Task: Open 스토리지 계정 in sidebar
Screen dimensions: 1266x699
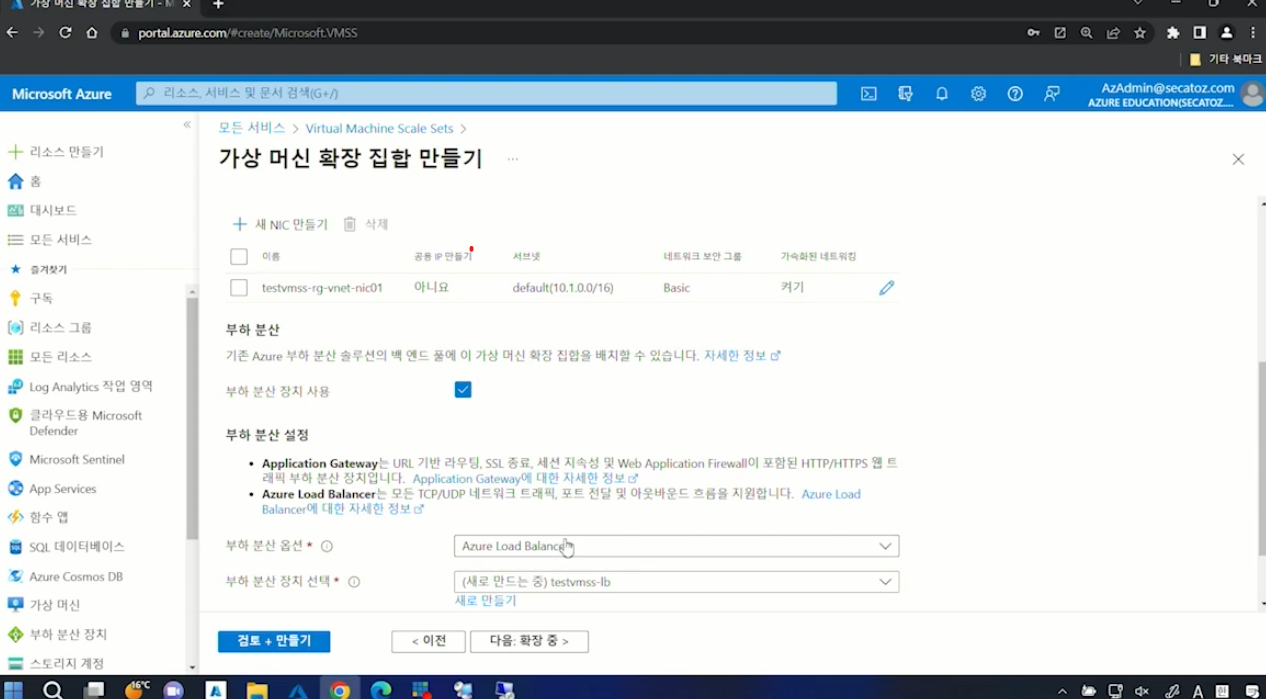Action: pyautogui.click(x=55, y=663)
